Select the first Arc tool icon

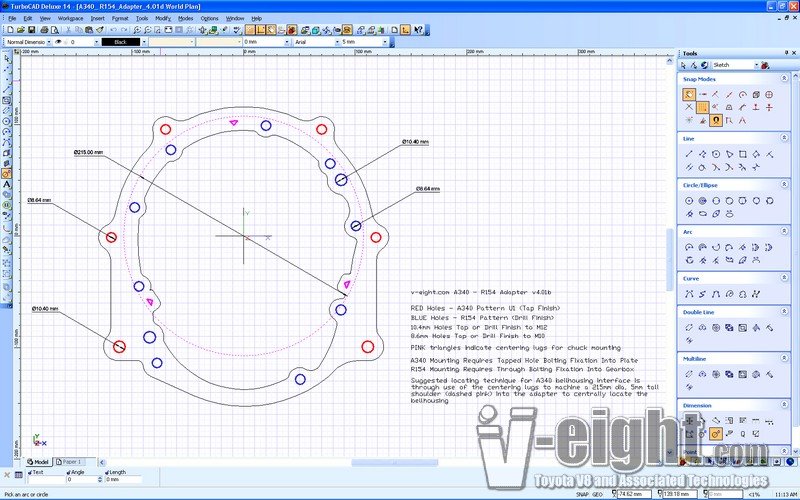click(689, 247)
